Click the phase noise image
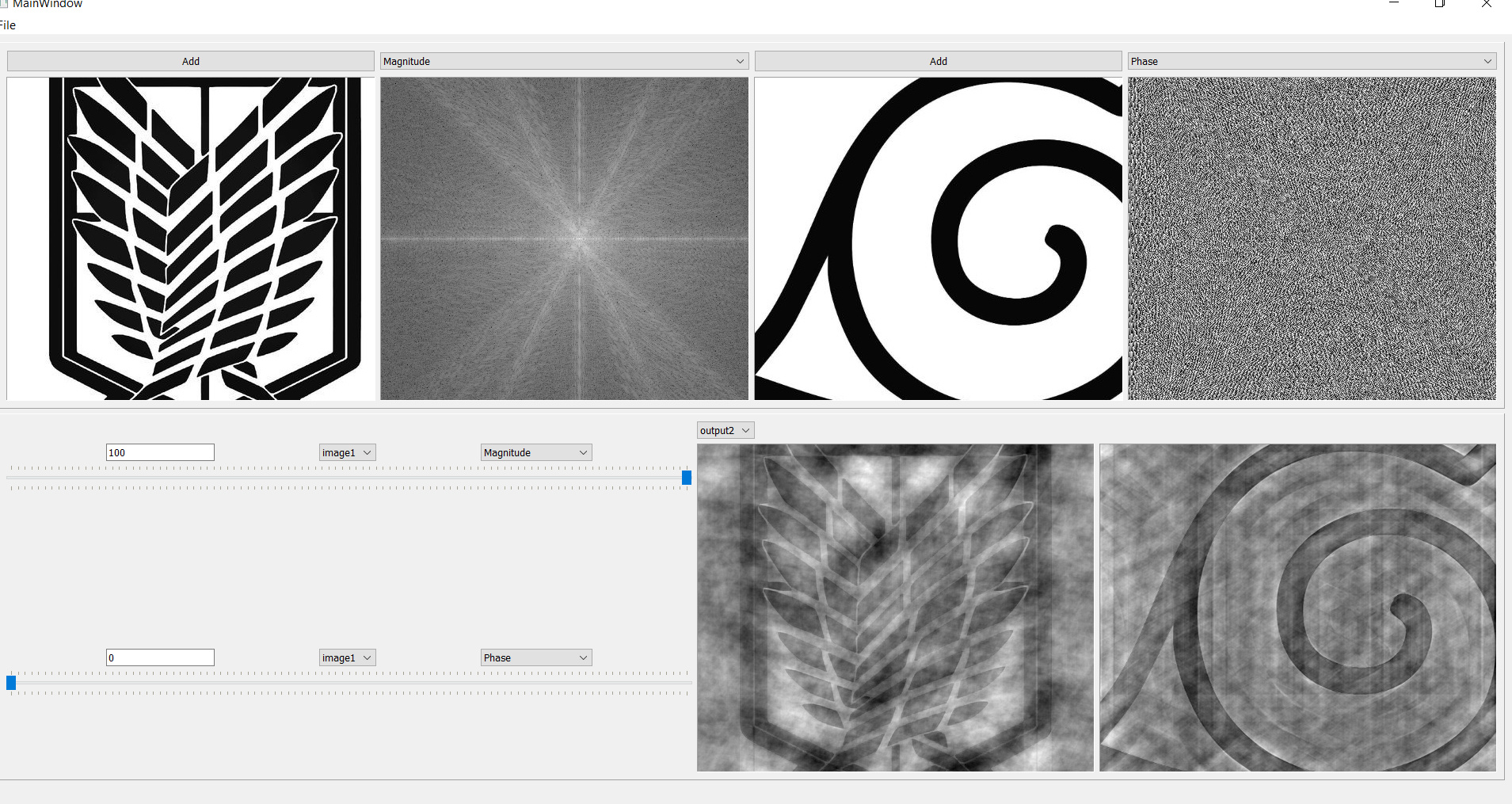Image resolution: width=1512 pixels, height=804 pixels. (1312, 238)
